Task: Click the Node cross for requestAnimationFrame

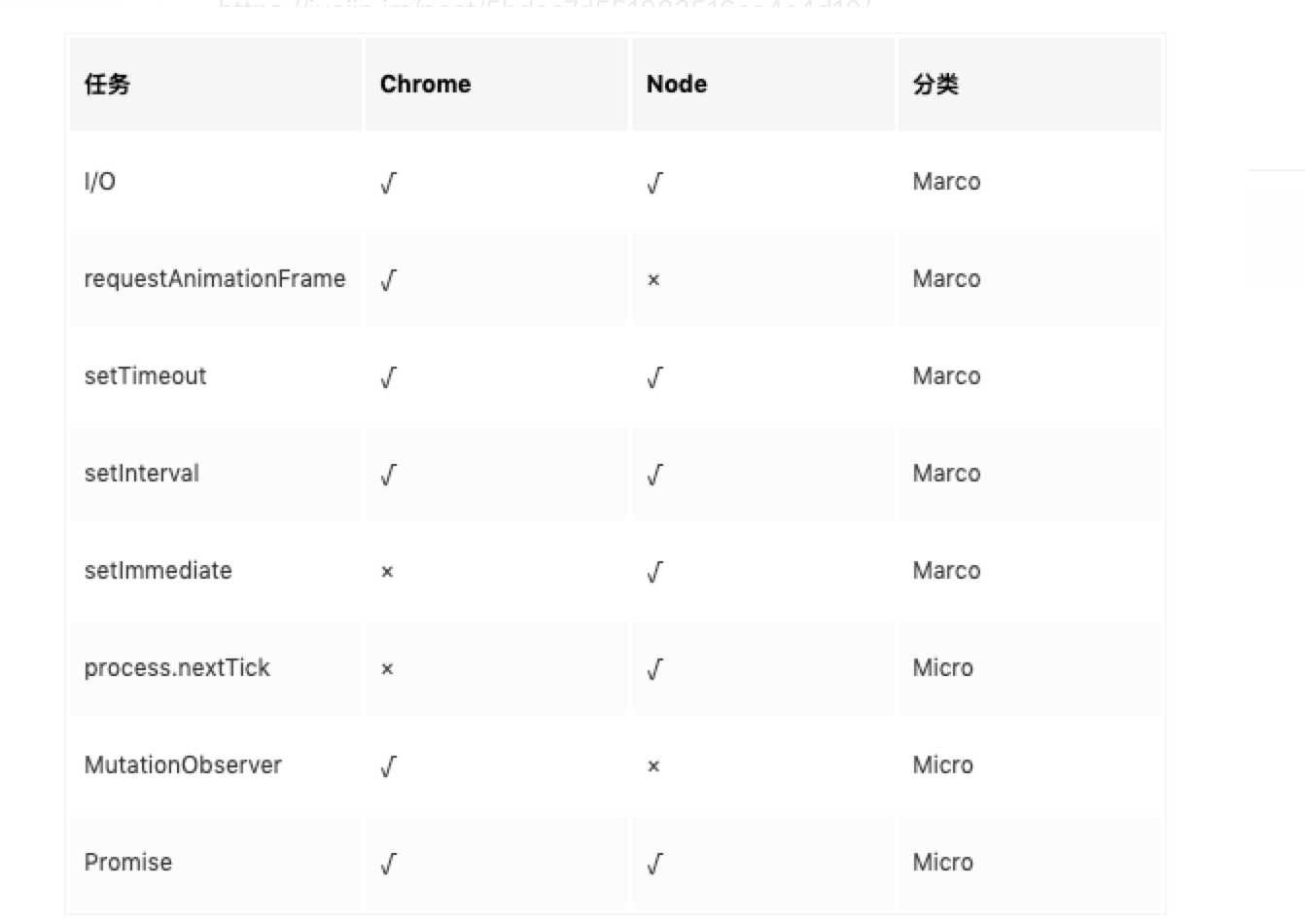Action: [653, 280]
